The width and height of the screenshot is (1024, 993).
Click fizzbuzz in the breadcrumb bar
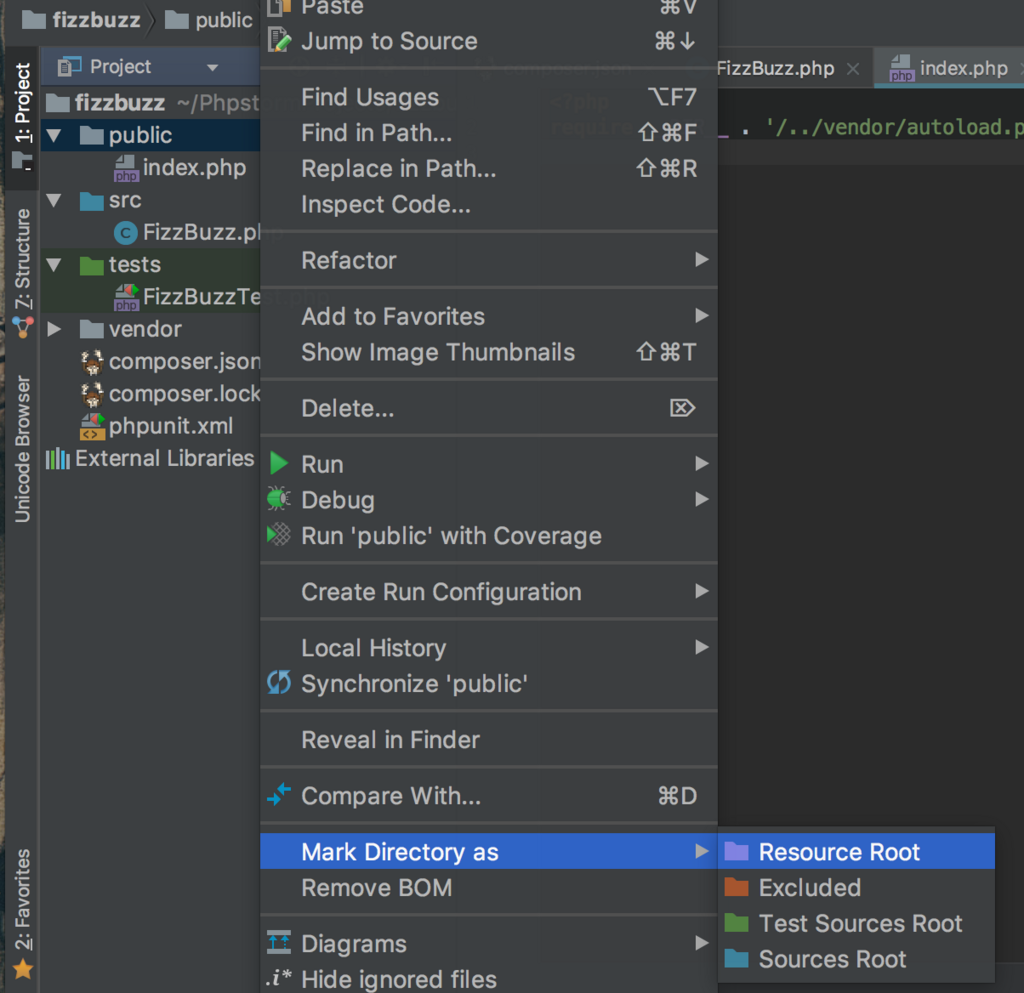coord(81,20)
